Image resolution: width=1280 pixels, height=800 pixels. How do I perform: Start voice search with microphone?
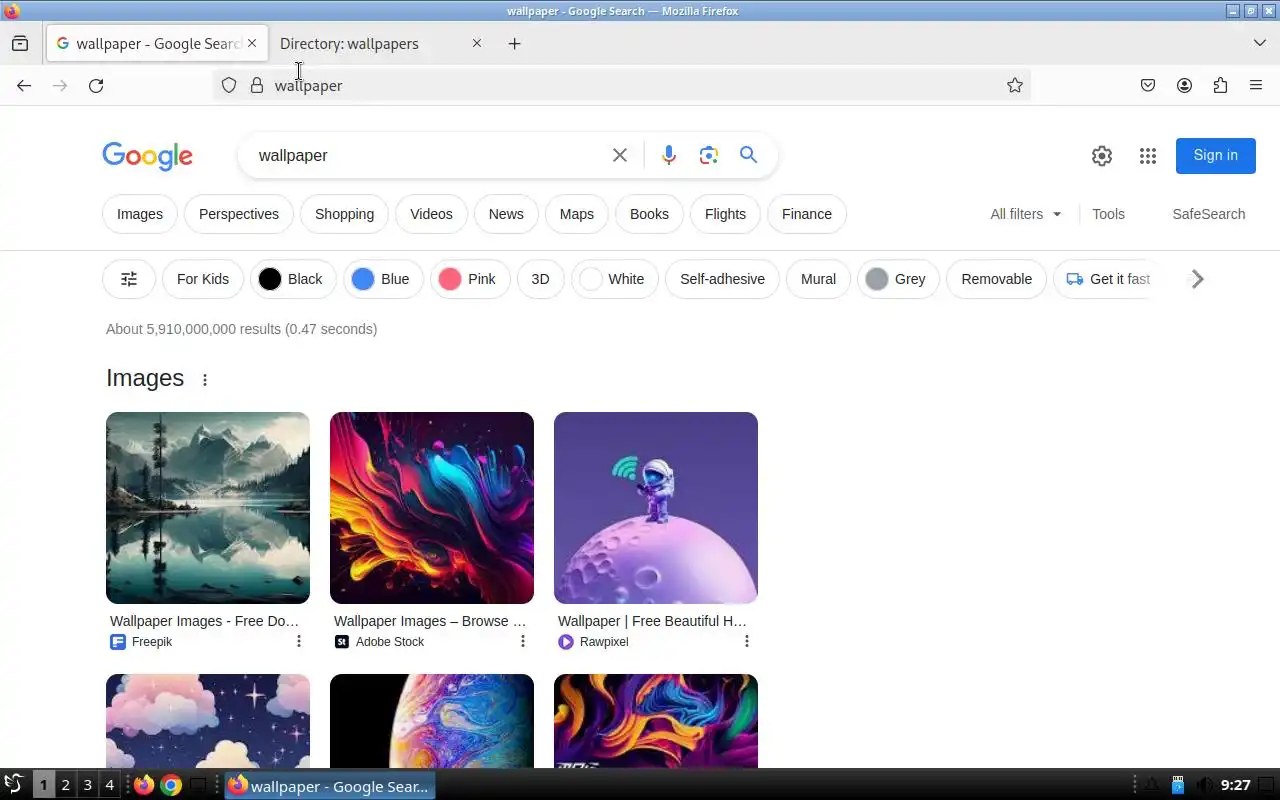click(x=669, y=155)
